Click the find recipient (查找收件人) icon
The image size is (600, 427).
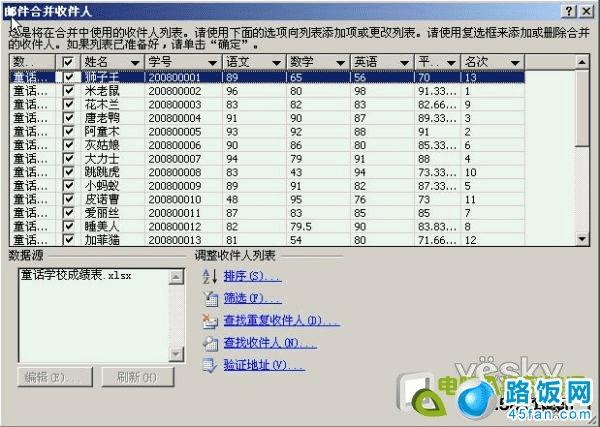pyautogui.click(x=208, y=343)
